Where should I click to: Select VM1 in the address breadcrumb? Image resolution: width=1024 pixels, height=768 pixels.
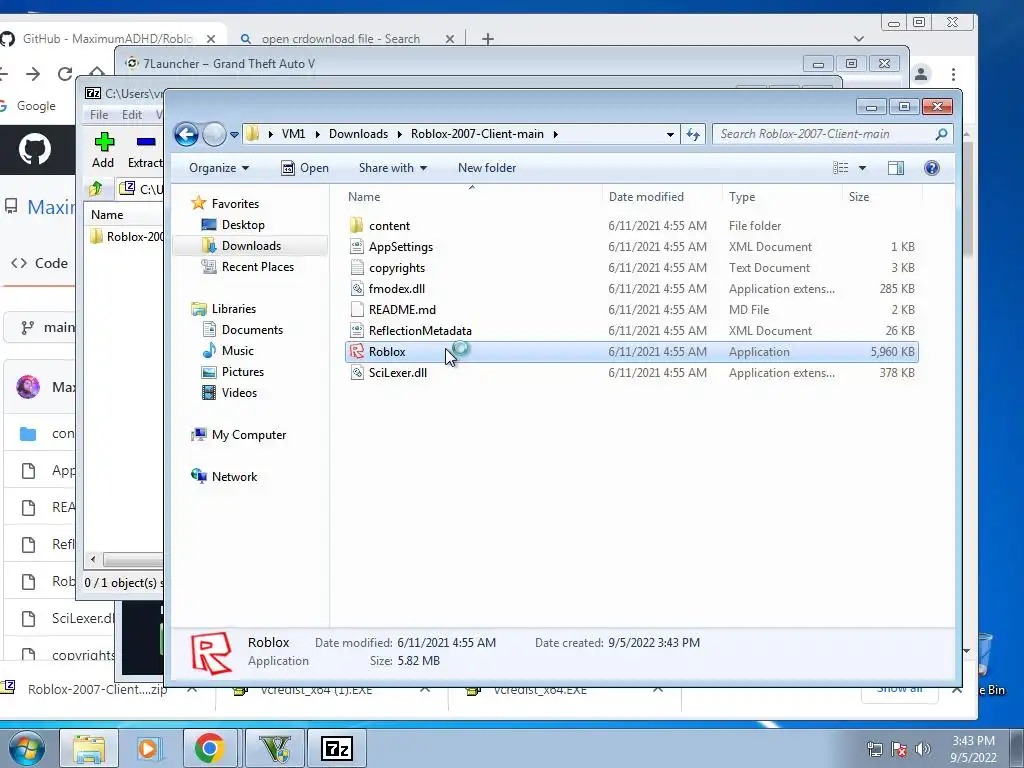tap(293, 134)
